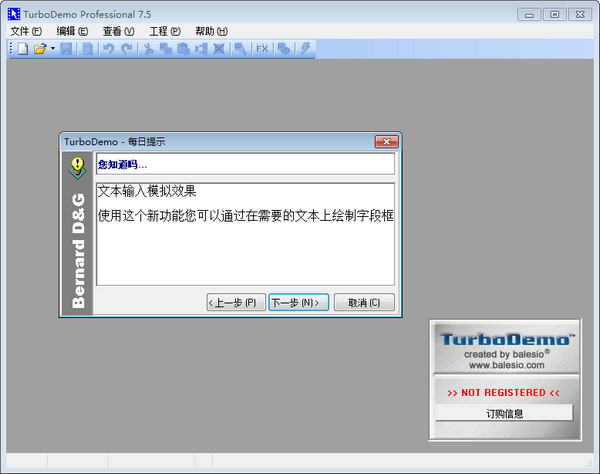Close the TurboDemo Professional main window
Screen dimensions: 600x474
coord(580,15)
